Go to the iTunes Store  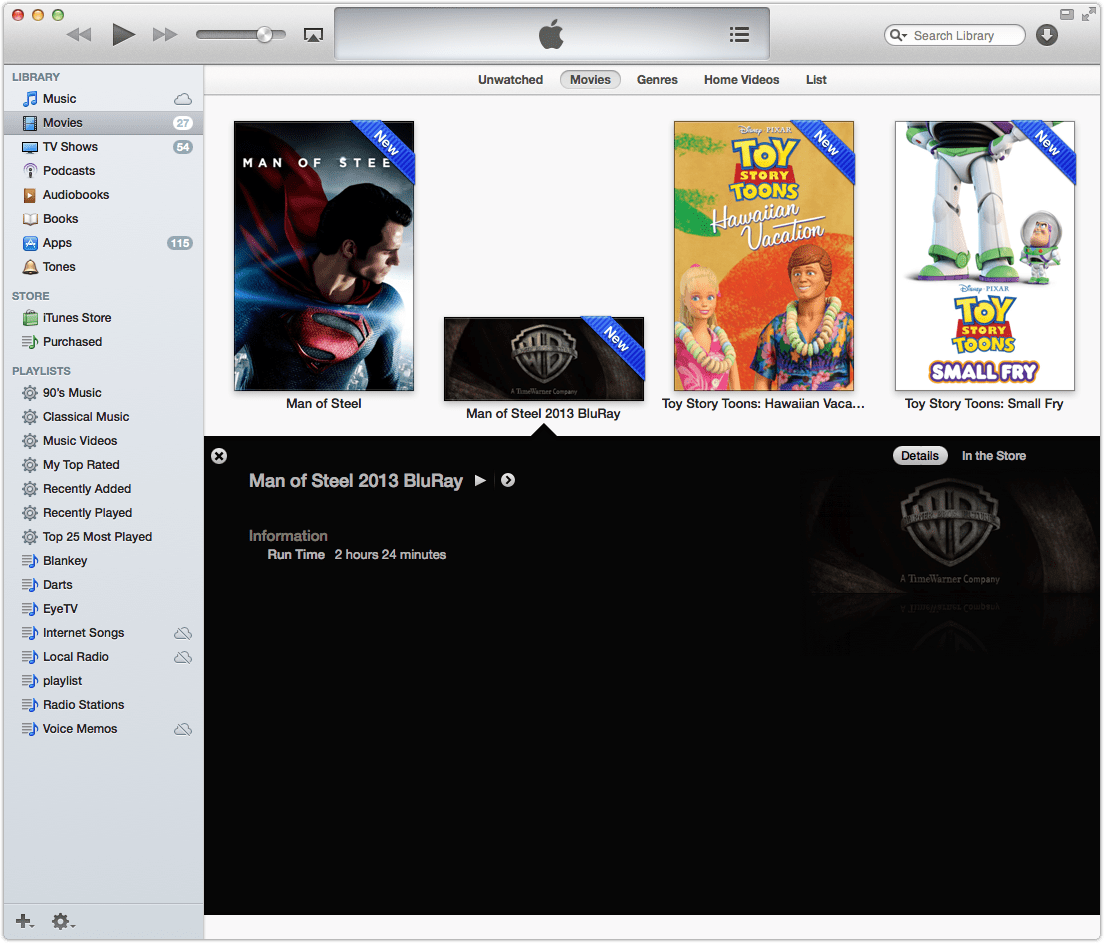(102, 318)
